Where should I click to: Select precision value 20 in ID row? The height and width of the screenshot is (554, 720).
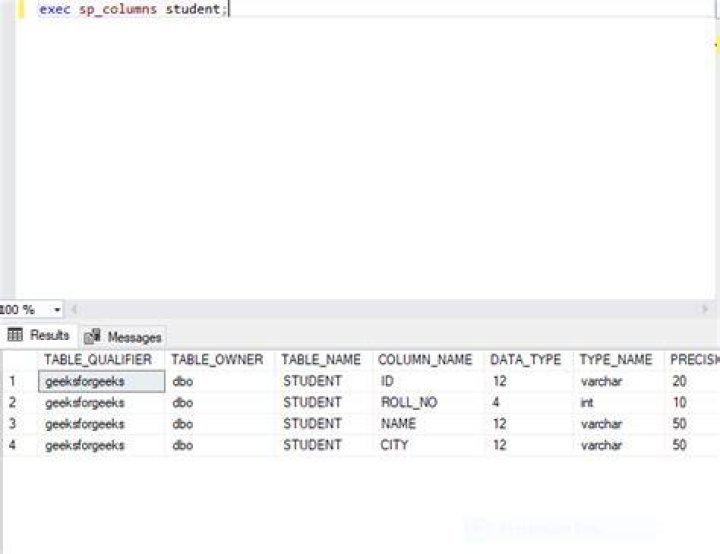click(x=692, y=381)
